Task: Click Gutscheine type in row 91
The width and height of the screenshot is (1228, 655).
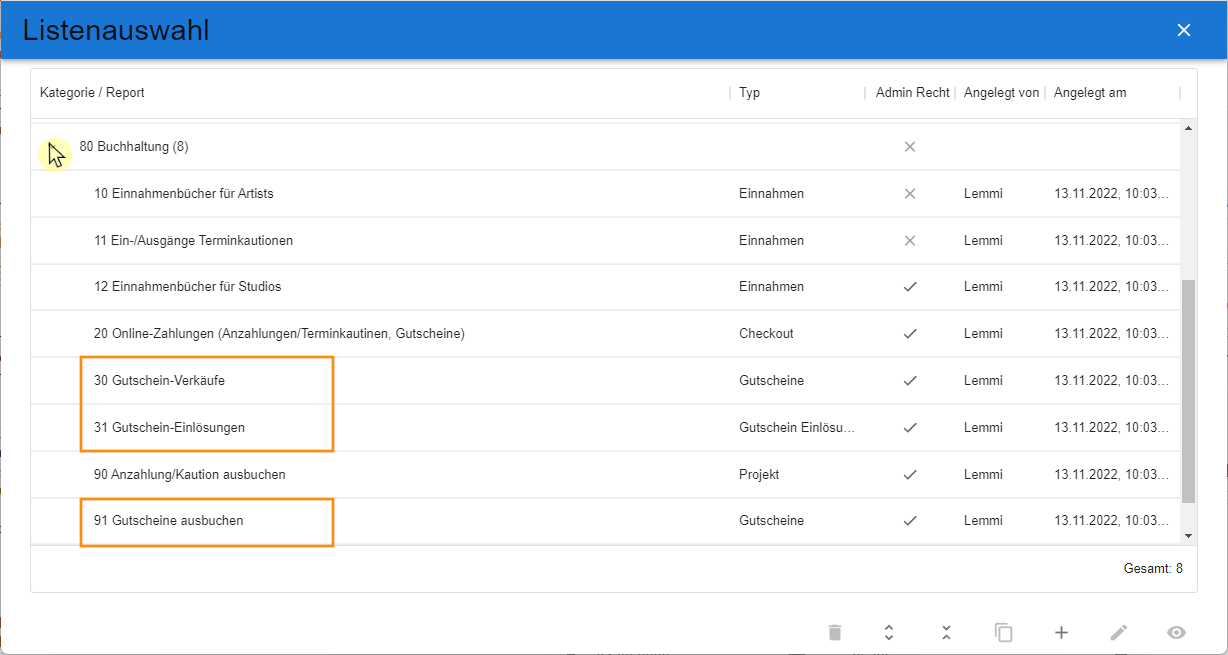Action: click(x=771, y=520)
